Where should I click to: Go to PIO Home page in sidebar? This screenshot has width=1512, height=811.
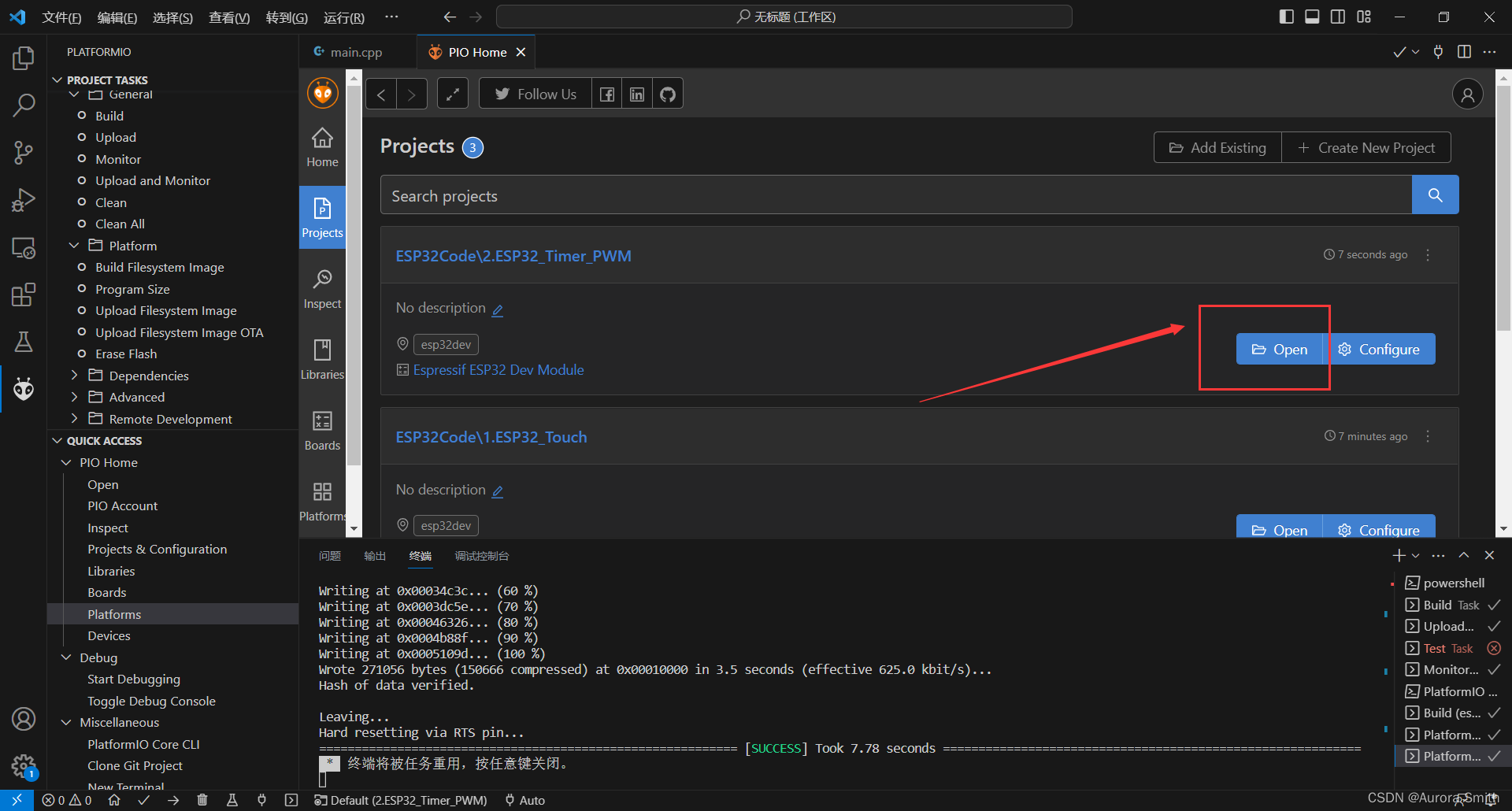[x=322, y=147]
